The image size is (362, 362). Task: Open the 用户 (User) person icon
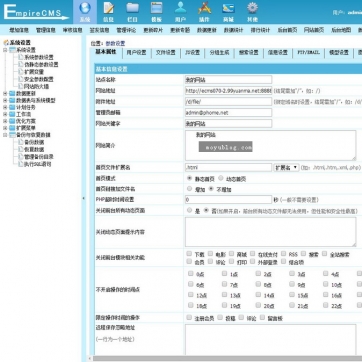(x=180, y=8)
